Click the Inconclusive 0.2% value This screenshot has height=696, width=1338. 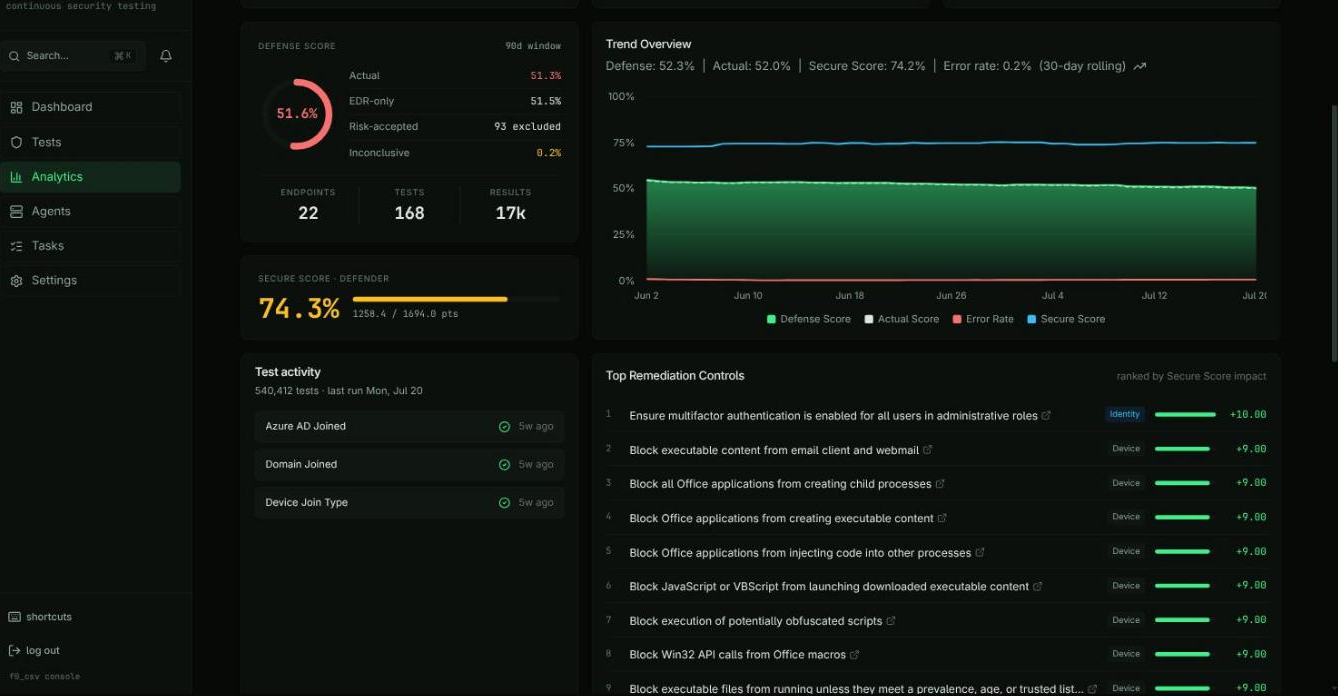[x=548, y=153]
